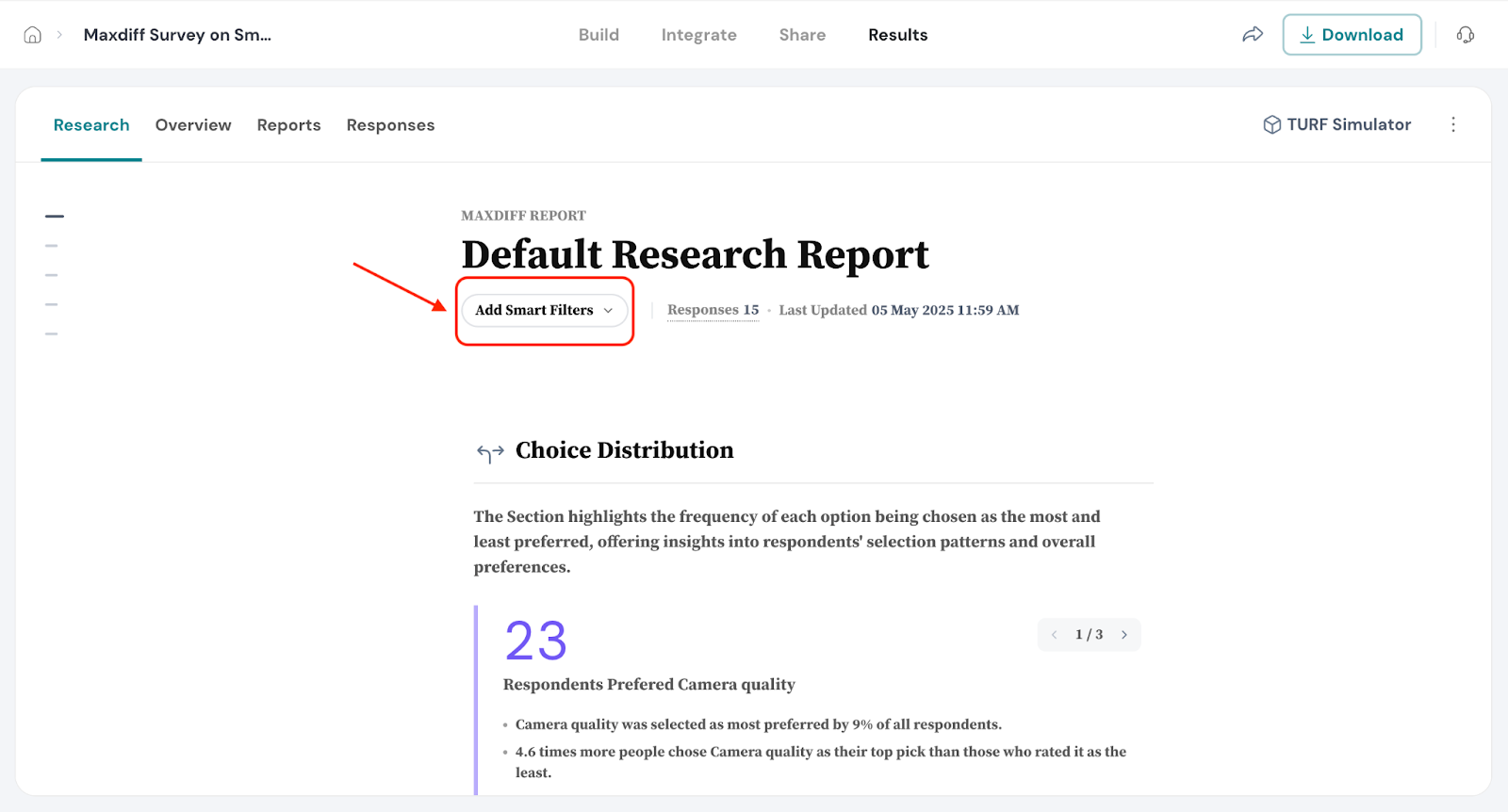Open the headset support icon
This screenshot has height=812, width=1508.
pyautogui.click(x=1465, y=35)
